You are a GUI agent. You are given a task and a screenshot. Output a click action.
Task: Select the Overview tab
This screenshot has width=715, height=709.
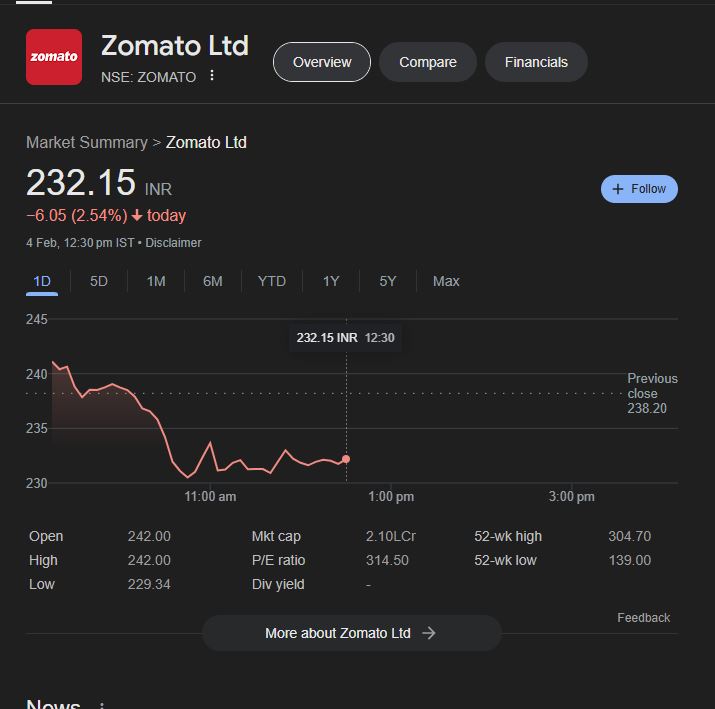coord(322,62)
